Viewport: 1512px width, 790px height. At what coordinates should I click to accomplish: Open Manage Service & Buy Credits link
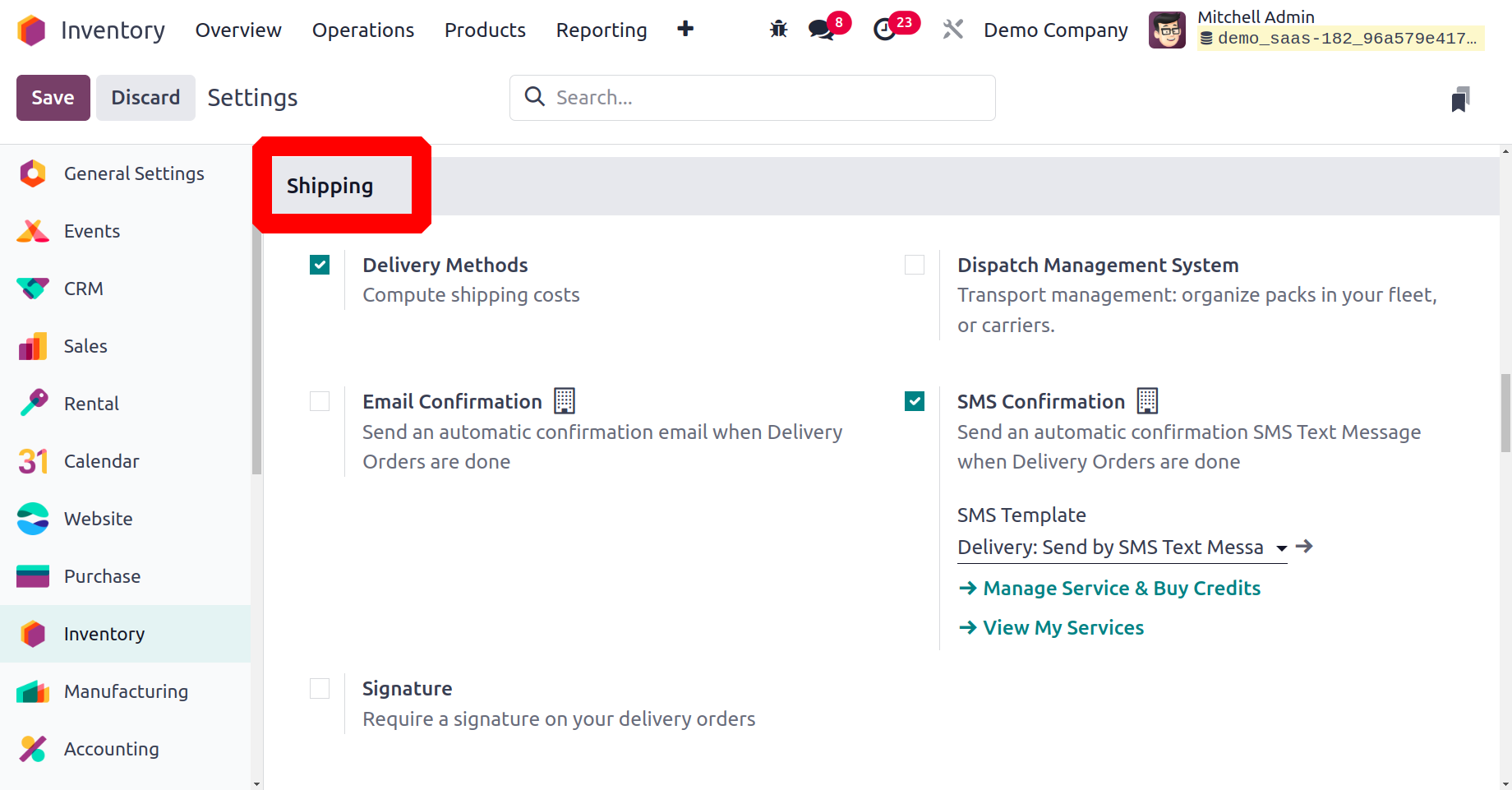click(x=1121, y=589)
